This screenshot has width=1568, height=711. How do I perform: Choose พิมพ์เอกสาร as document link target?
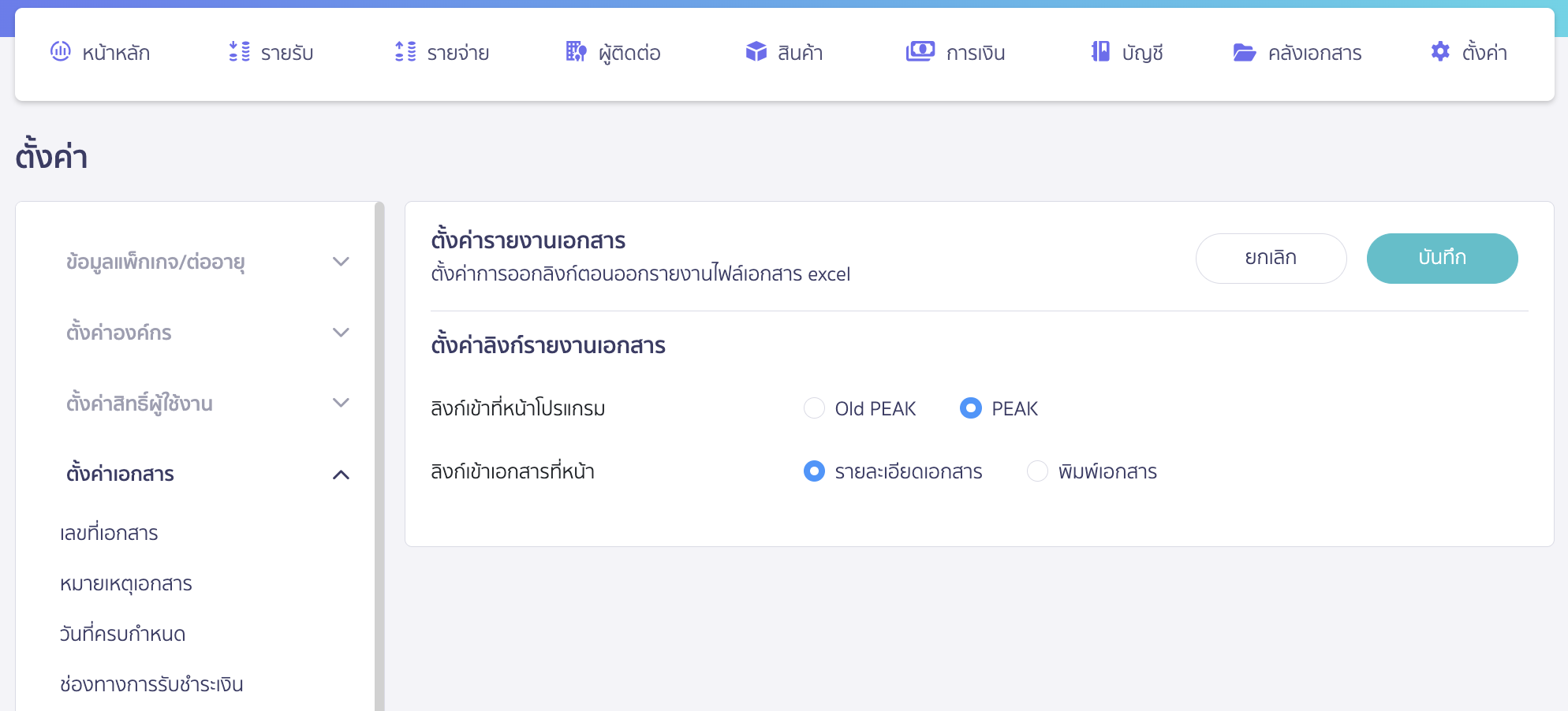[1037, 471]
